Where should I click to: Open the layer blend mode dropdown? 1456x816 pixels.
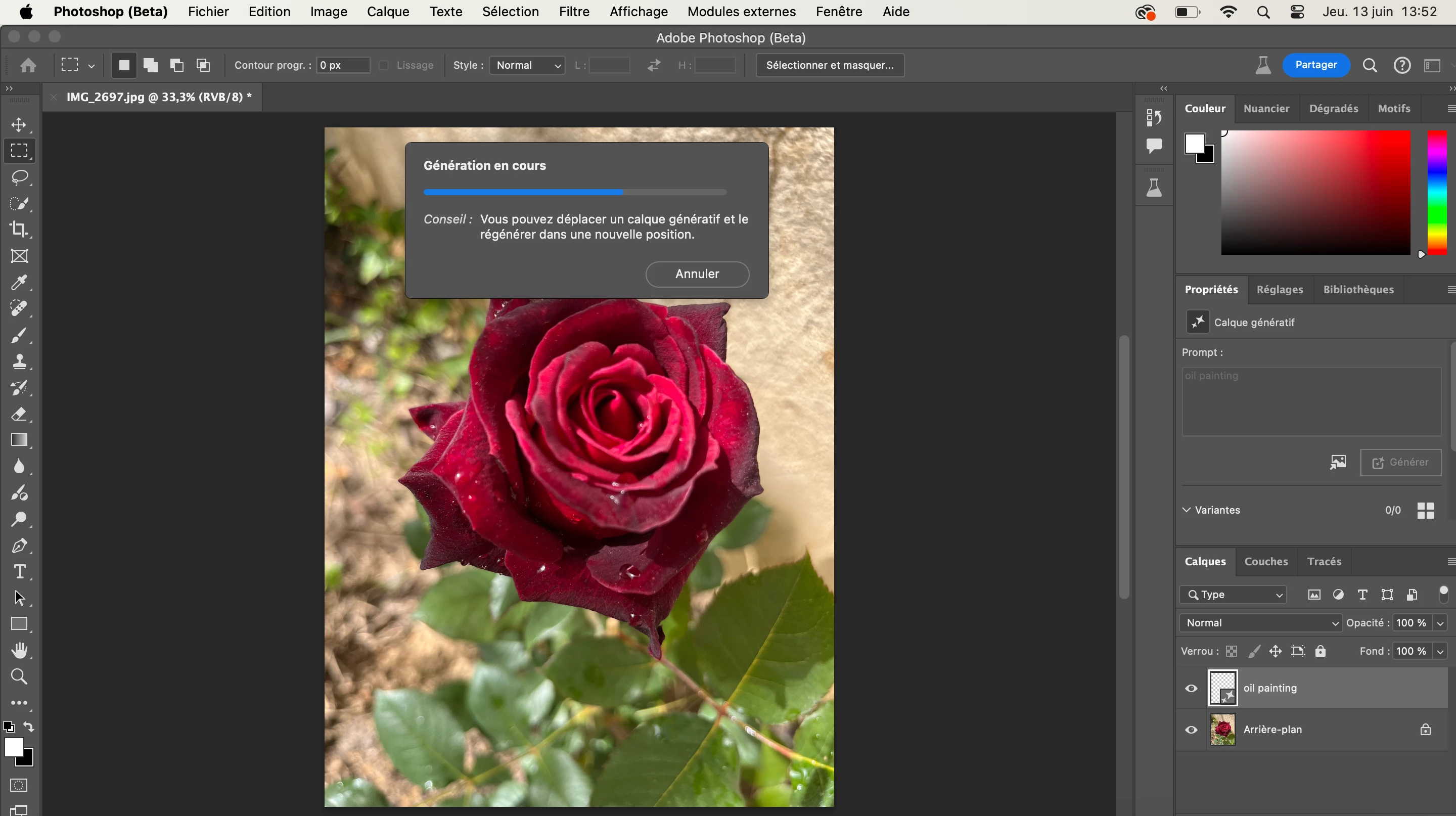point(1261,623)
